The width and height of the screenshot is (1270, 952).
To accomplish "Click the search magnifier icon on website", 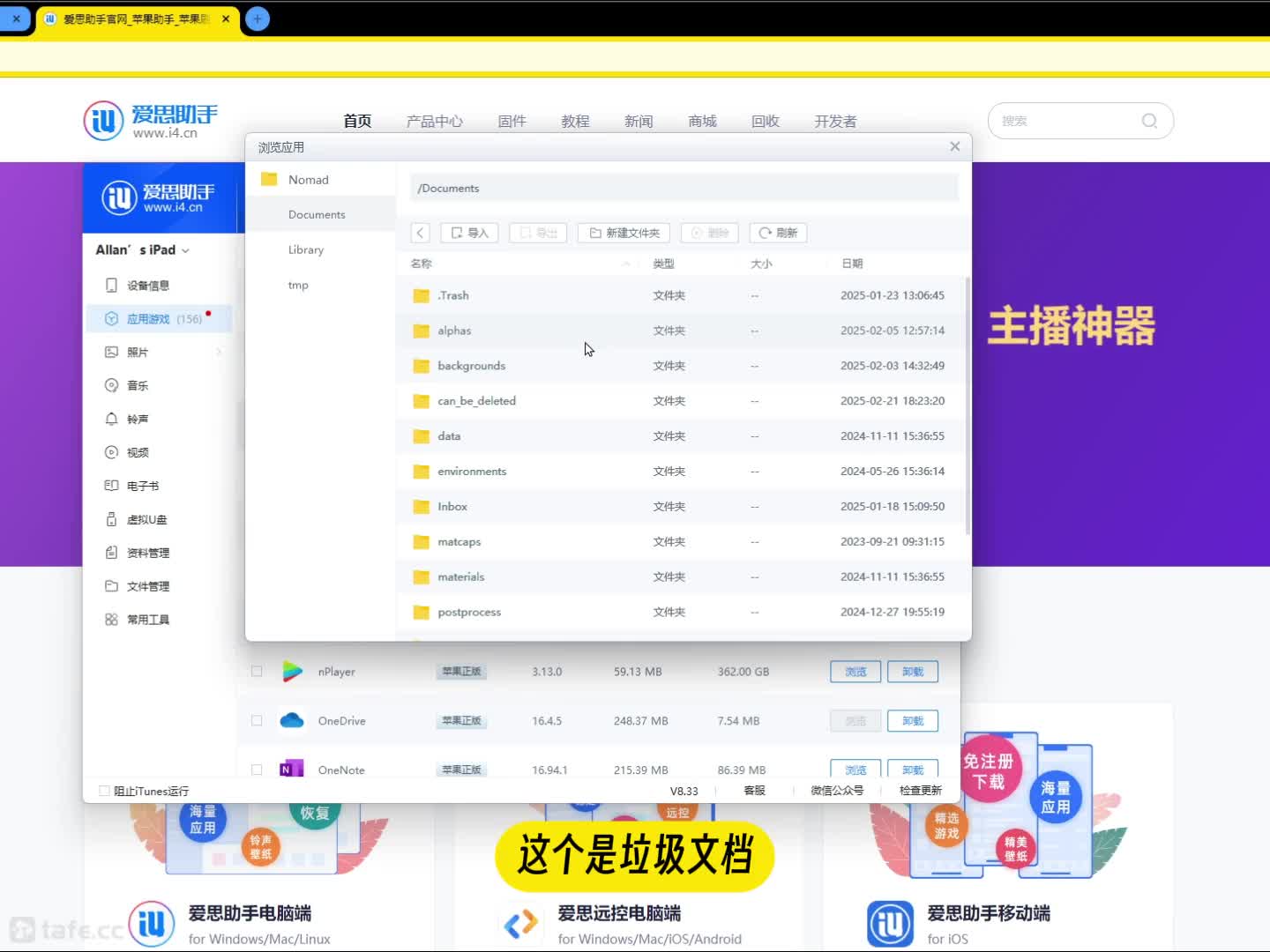I will coord(1149,121).
